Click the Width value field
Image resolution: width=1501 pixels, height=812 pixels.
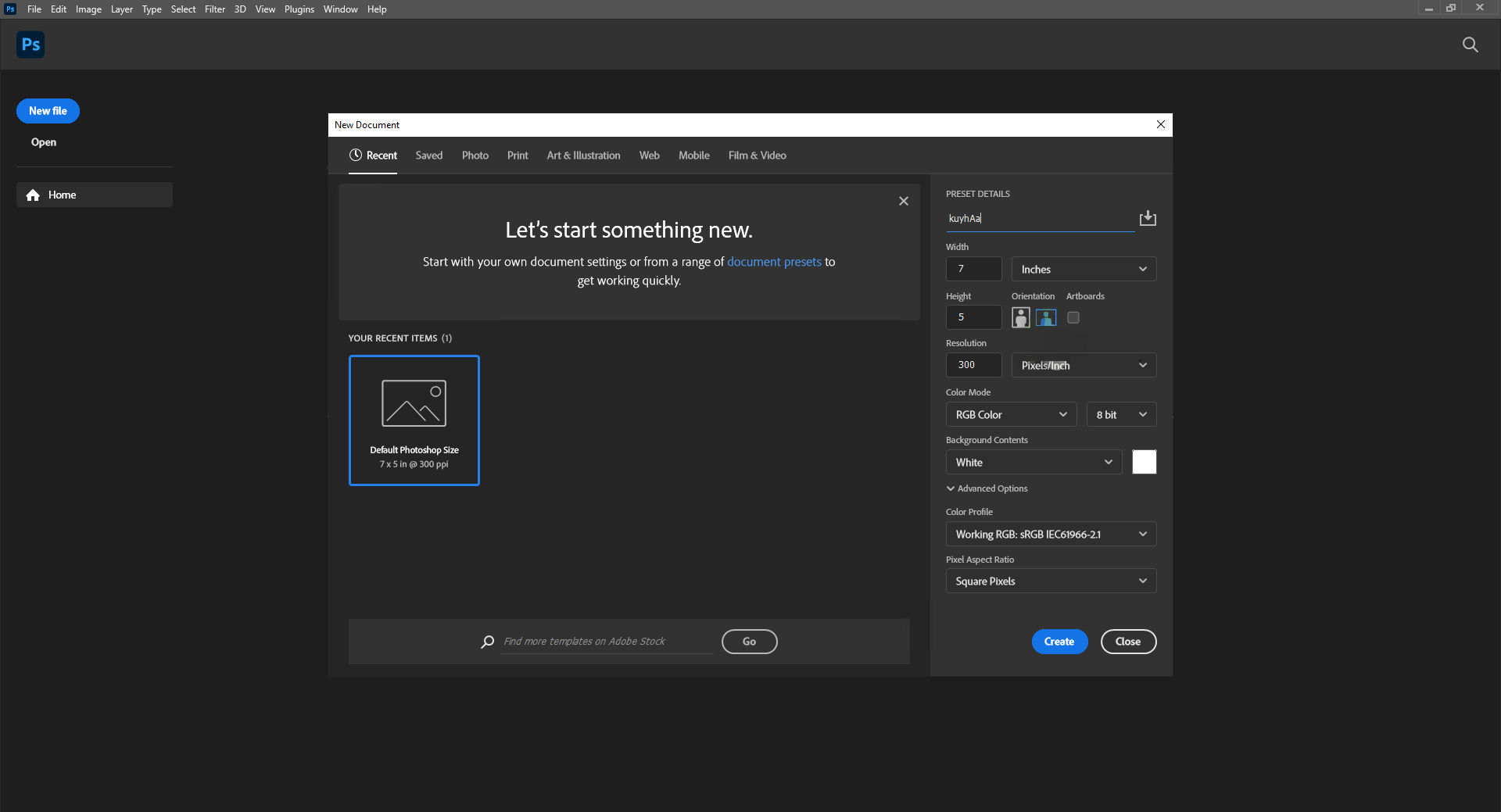click(x=973, y=269)
